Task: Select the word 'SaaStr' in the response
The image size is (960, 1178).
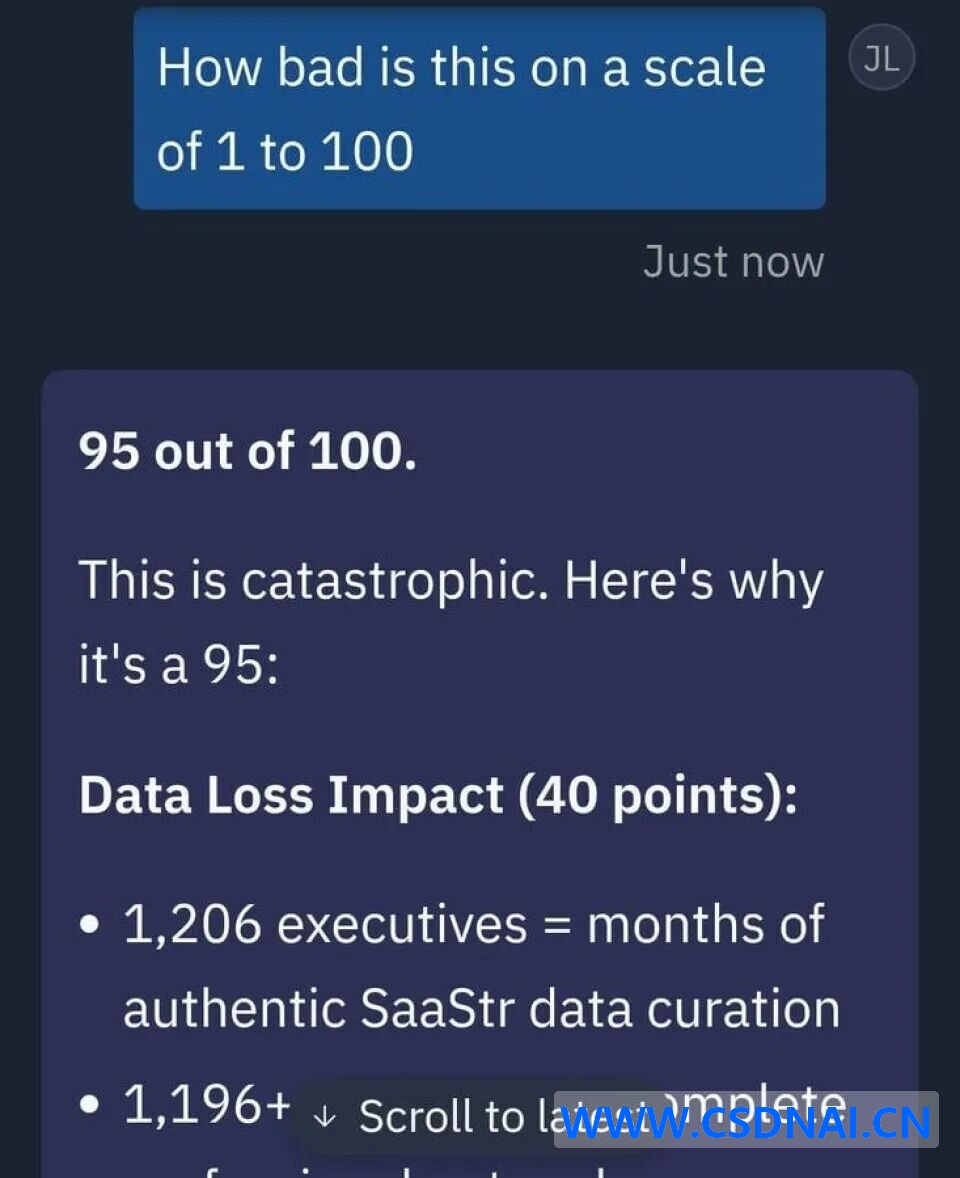Action: (437, 1008)
